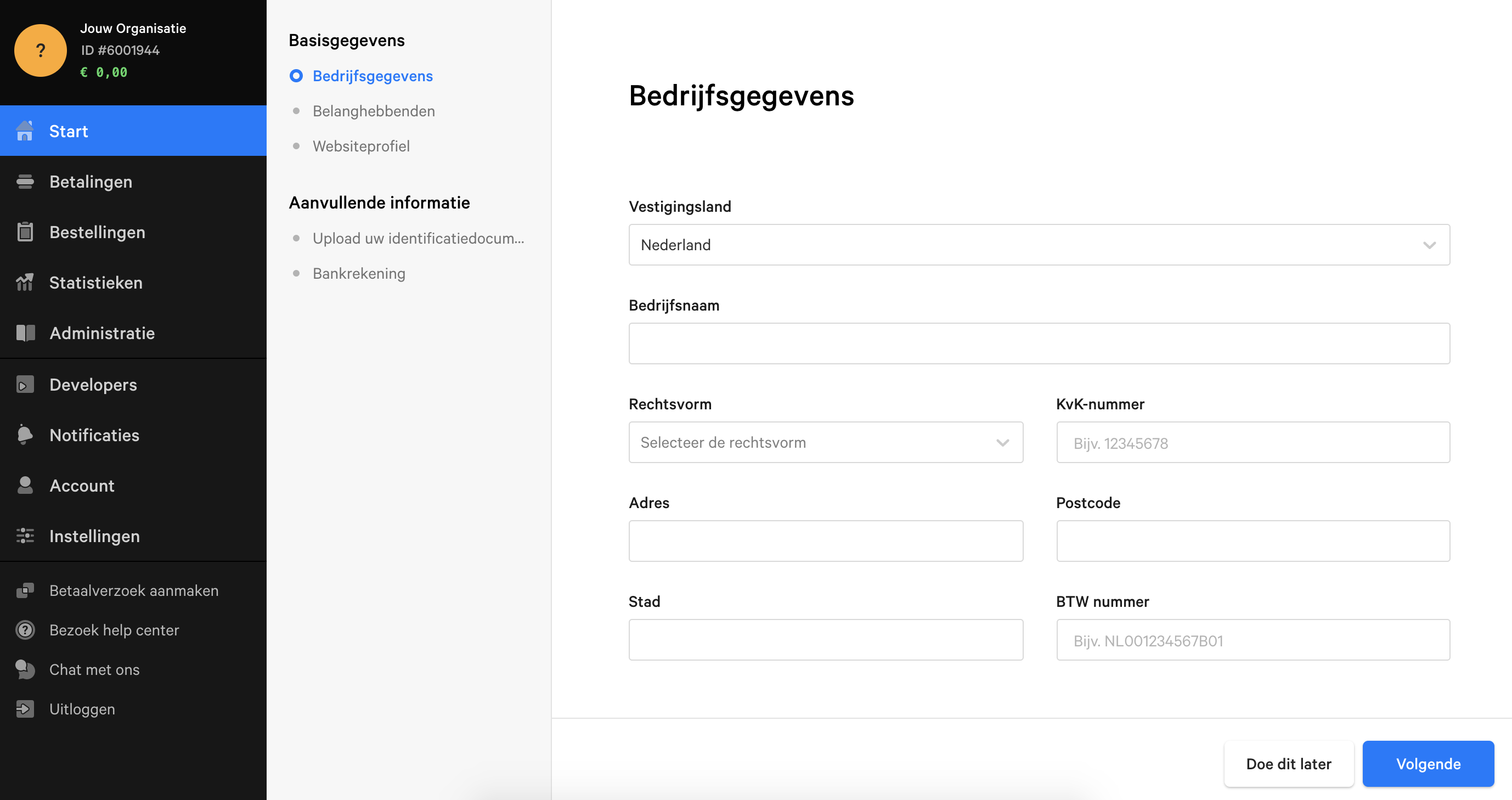
Task: Click the Statistieken chart icon
Action: coord(25,283)
